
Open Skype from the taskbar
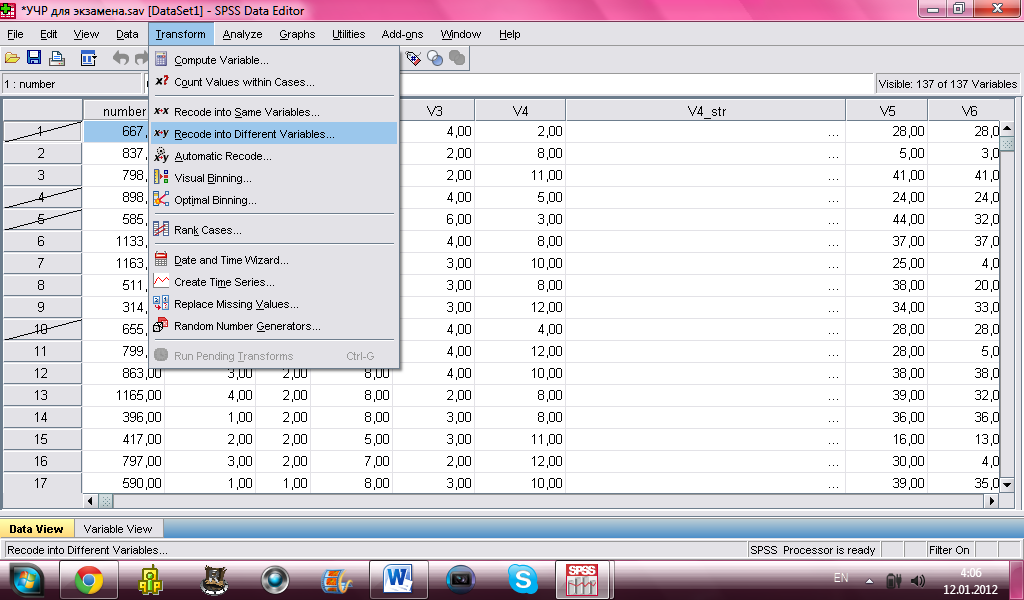click(x=522, y=580)
